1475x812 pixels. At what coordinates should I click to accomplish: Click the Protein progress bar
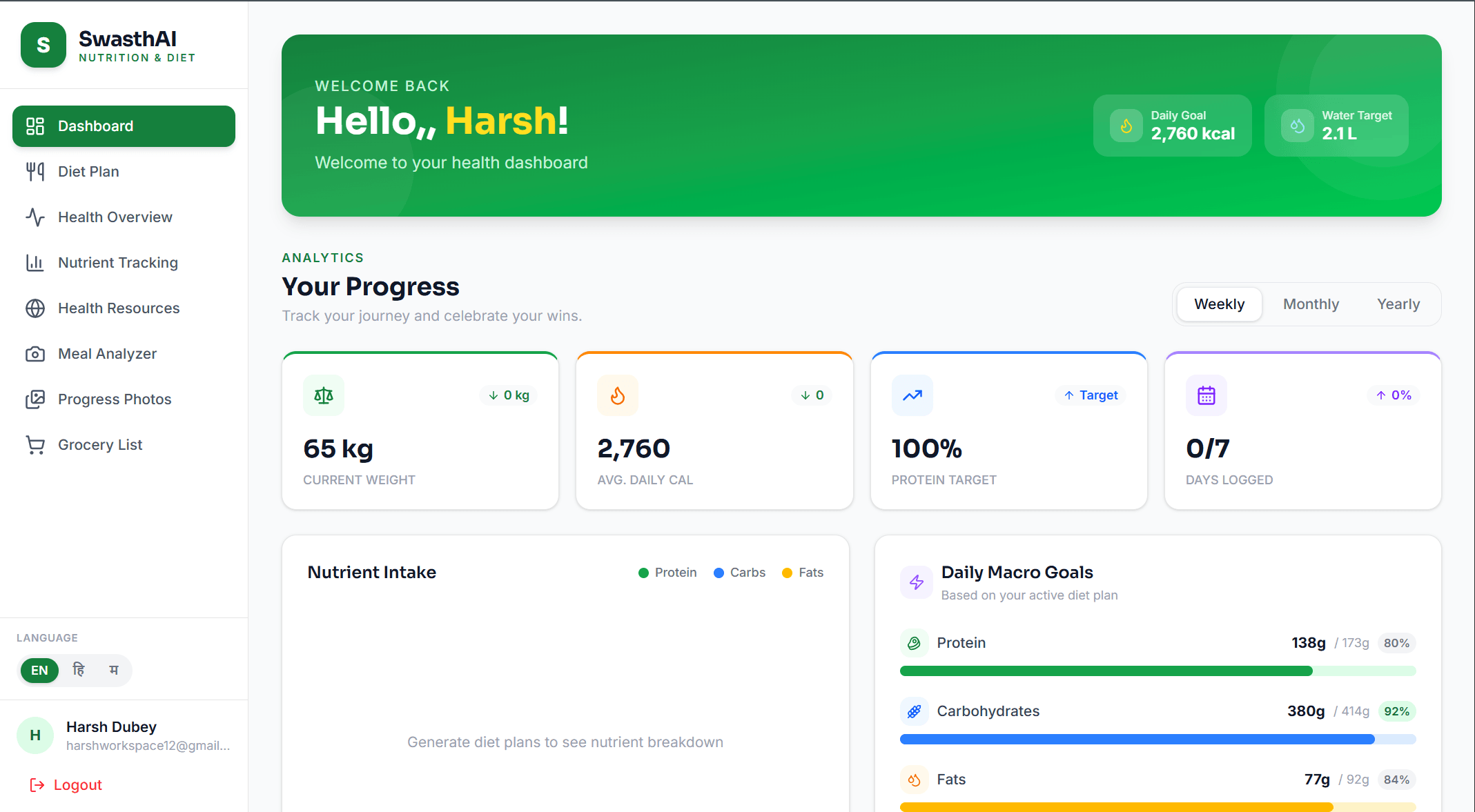tap(1157, 671)
